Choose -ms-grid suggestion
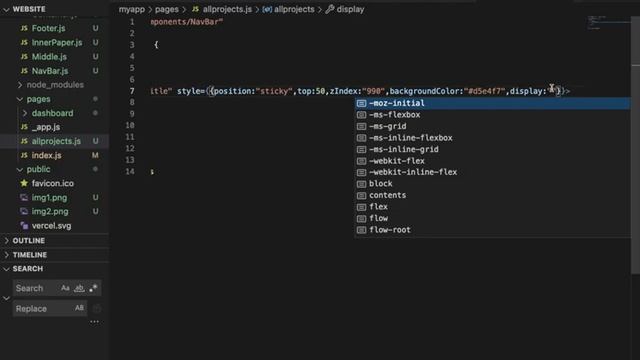640x360 pixels. coord(492,127)
